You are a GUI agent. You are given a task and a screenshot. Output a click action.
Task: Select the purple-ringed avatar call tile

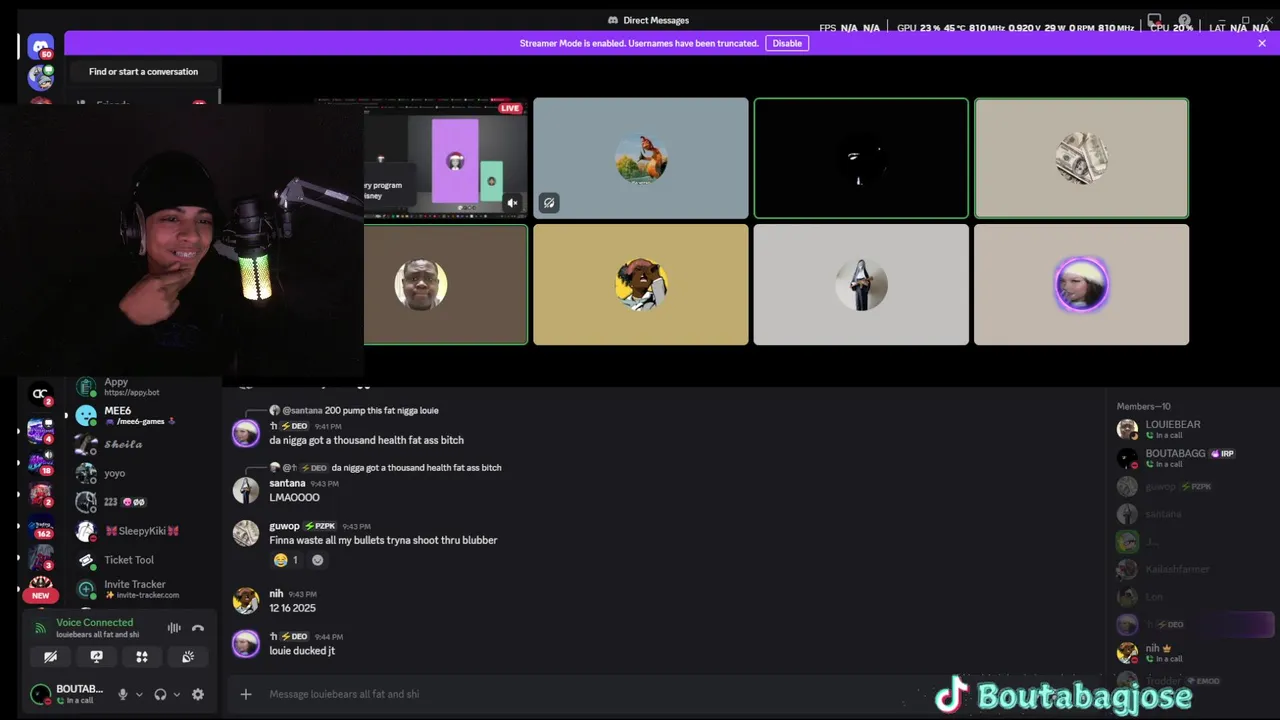[1081, 285]
